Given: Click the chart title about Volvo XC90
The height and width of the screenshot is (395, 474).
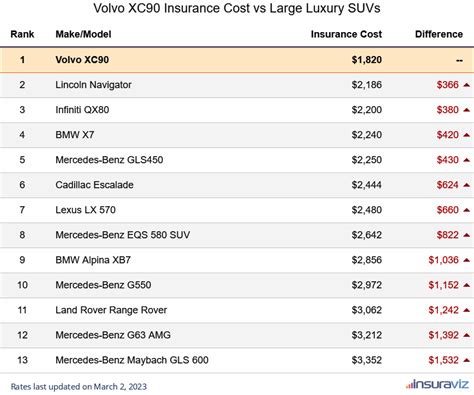Looking at the screenshot, I should (237, 8).
